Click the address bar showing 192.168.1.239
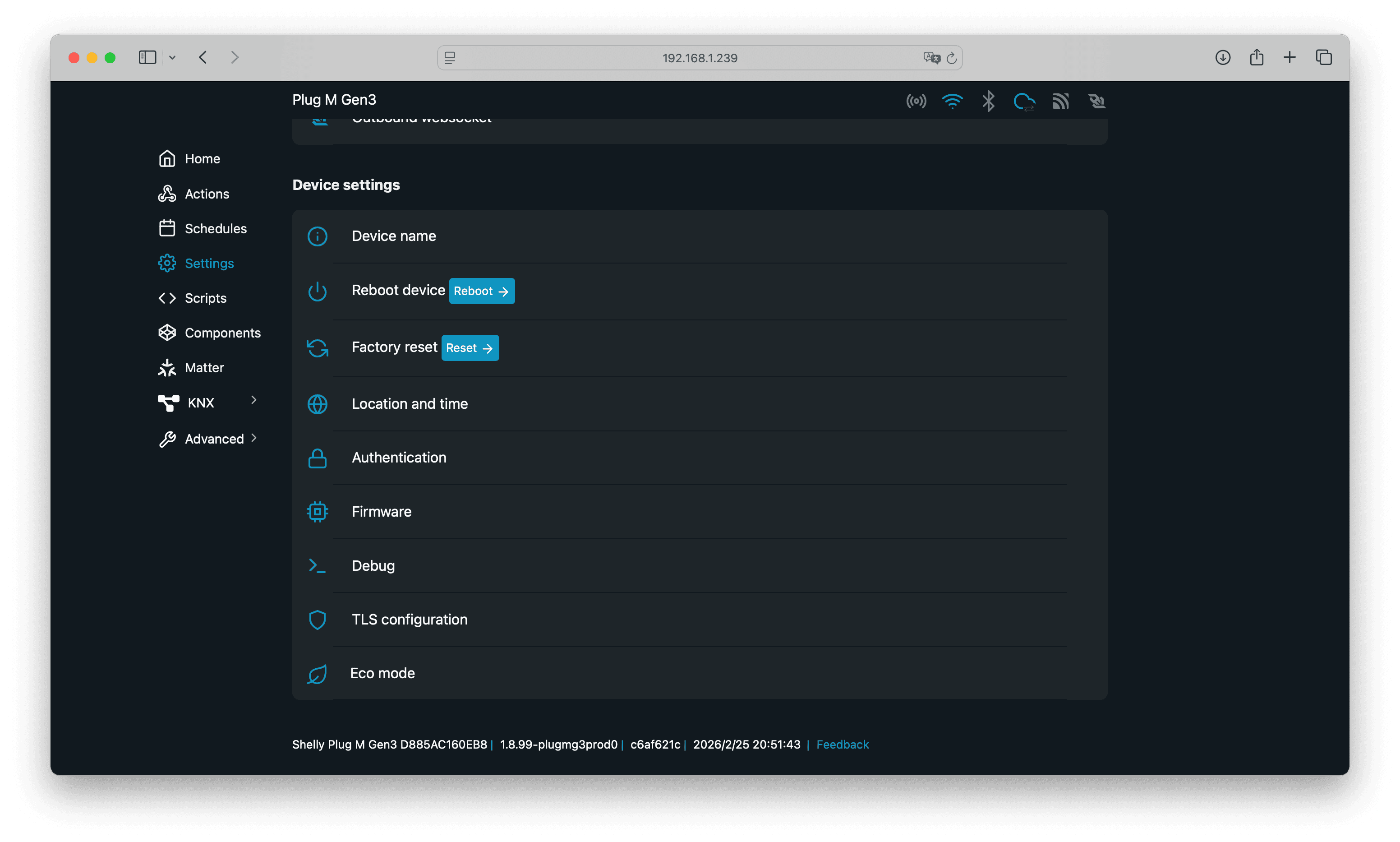Screen dimensions: 1400x842 coord(699,58)
